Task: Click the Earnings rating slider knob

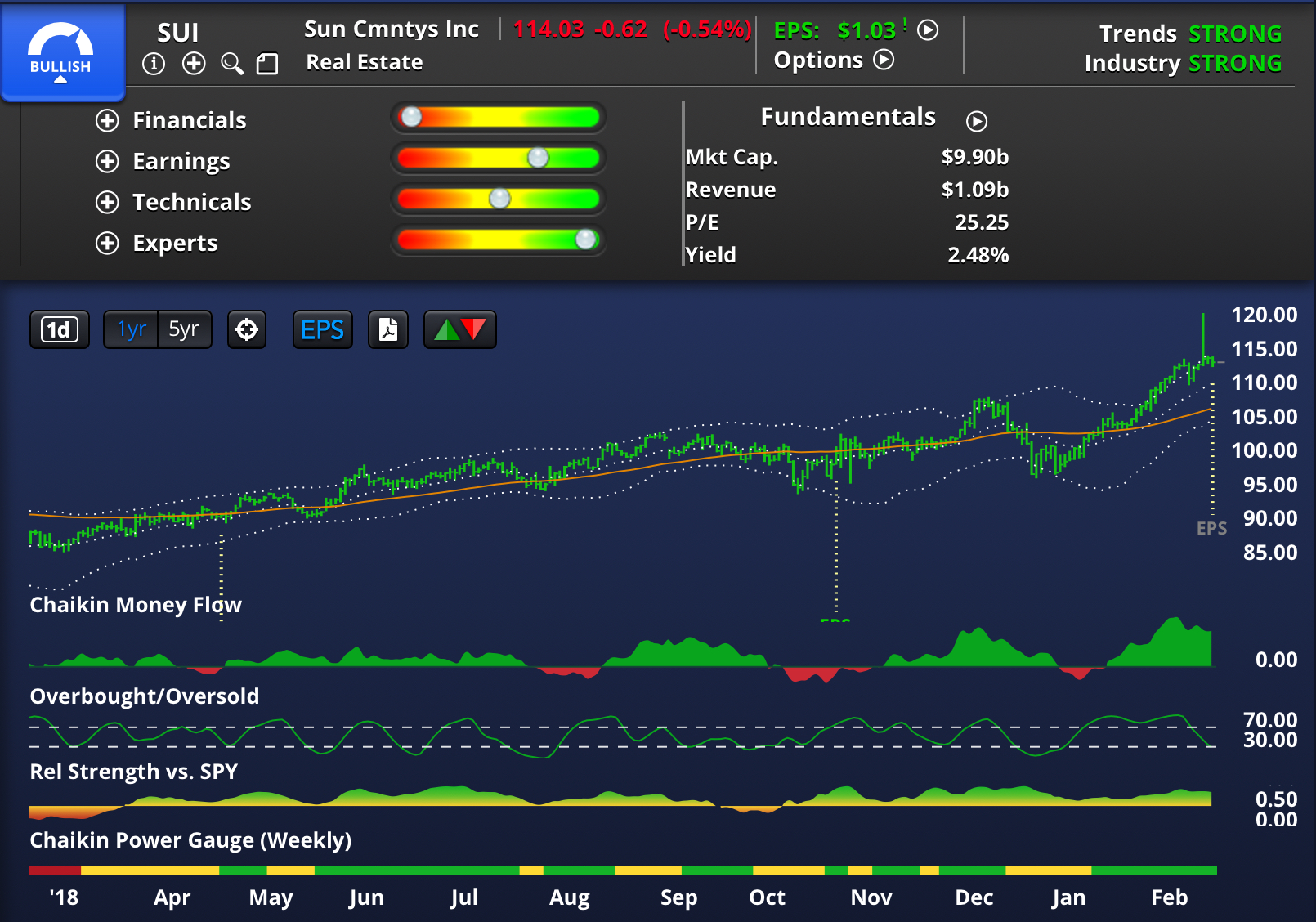Action: 538,158
